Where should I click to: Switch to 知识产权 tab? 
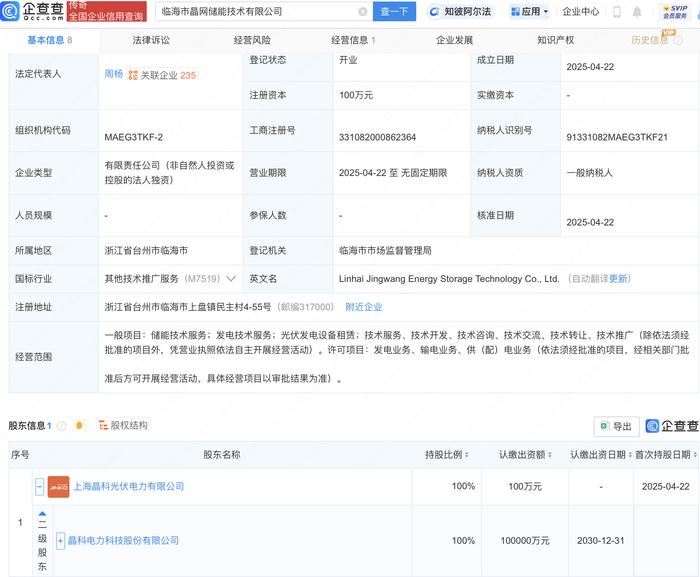point(556,40)
